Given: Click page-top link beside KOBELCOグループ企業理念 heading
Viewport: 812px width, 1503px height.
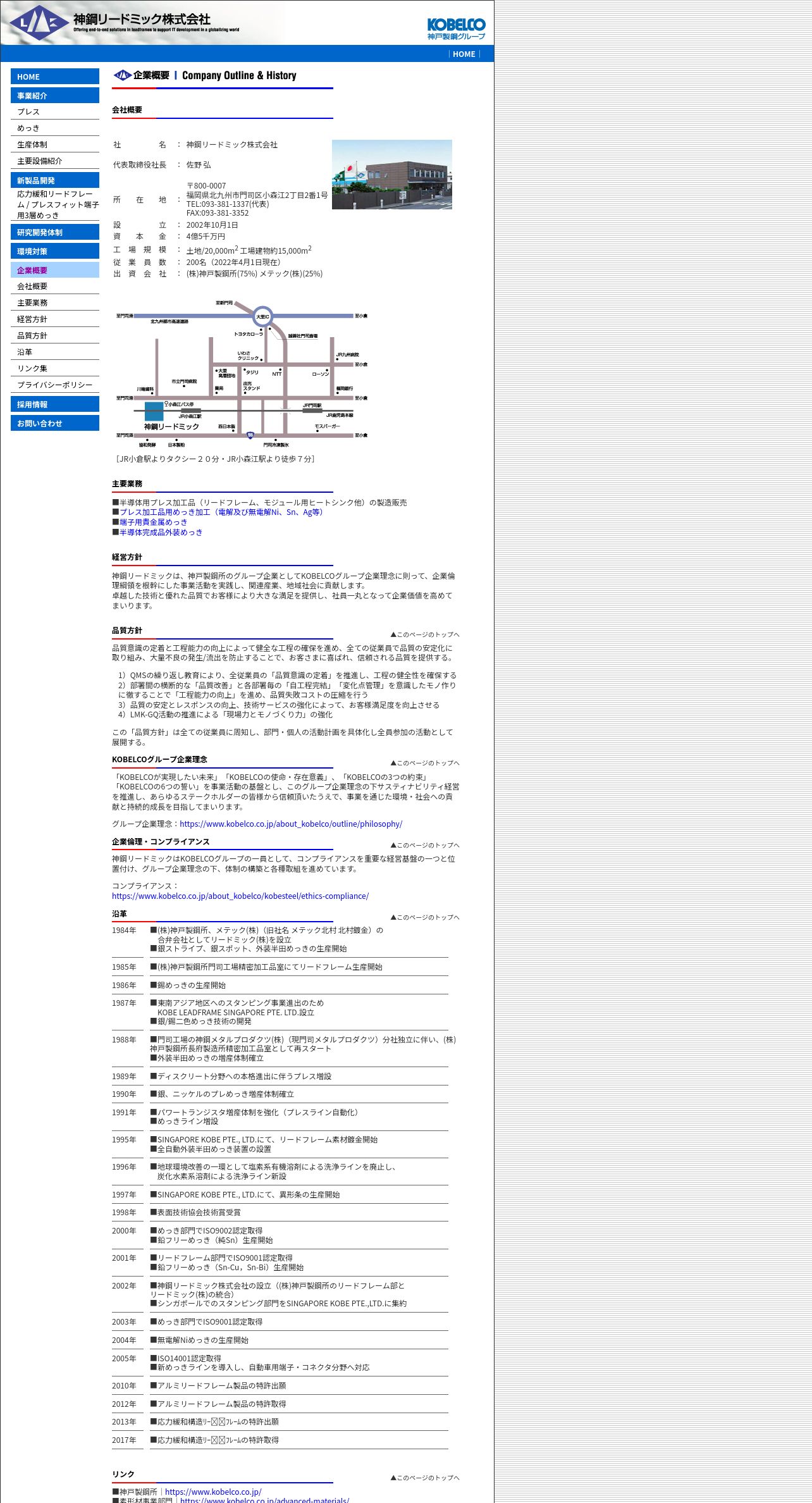Looking at the screenshot, I should tap(425, 763).
